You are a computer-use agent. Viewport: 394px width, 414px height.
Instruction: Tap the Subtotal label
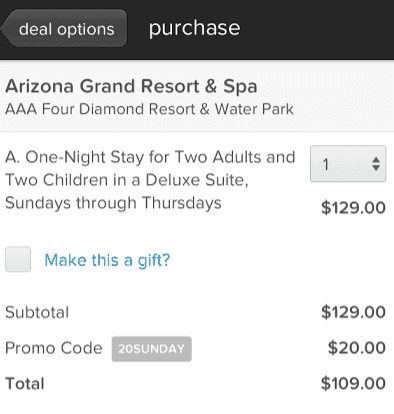point(37,313)
